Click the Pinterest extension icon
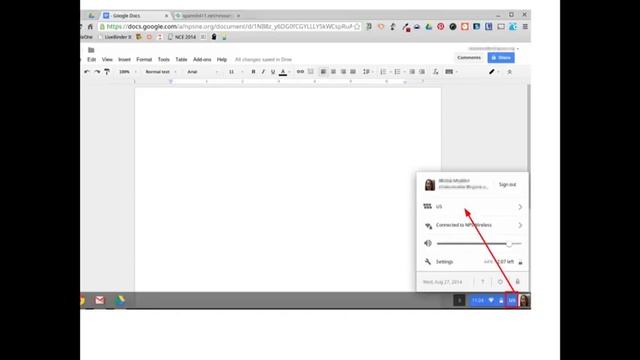Viewport: 640px width, 360px height. (x=441, y=27)
